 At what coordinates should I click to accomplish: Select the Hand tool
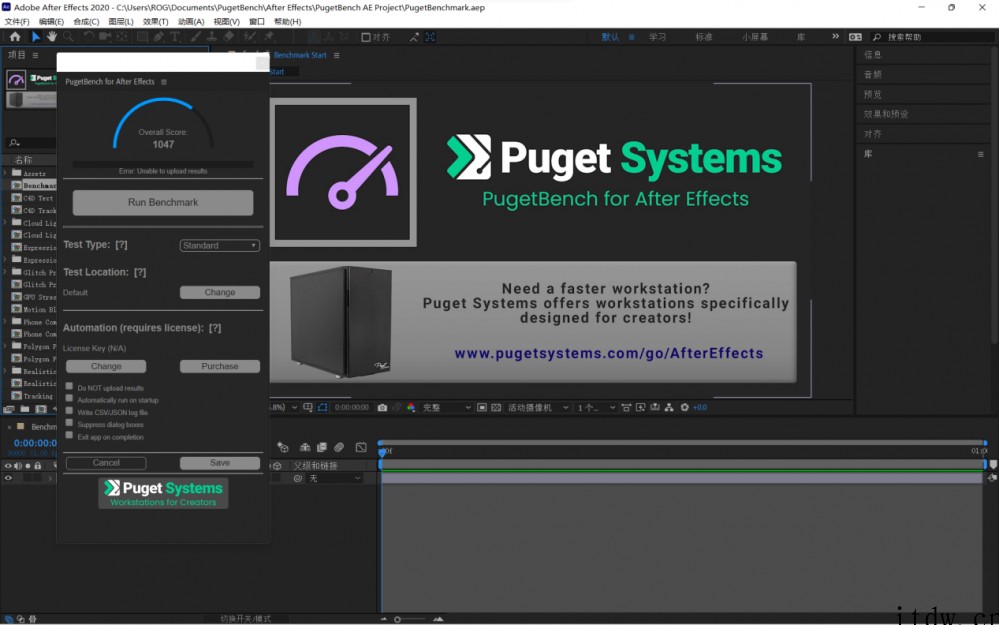point(52,37)
